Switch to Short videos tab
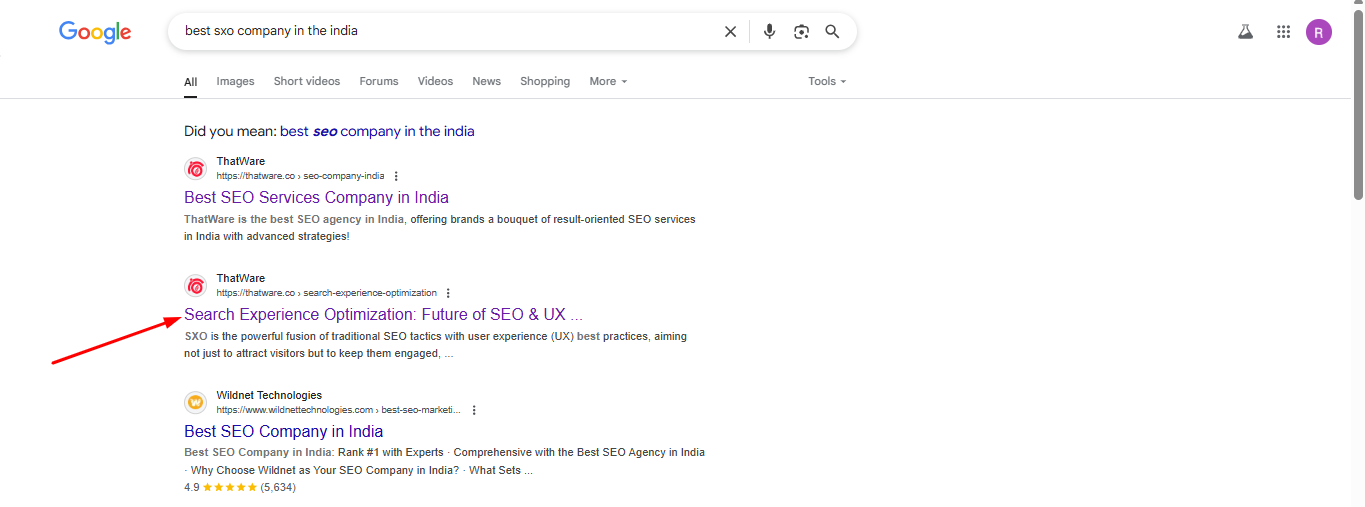 307,81
